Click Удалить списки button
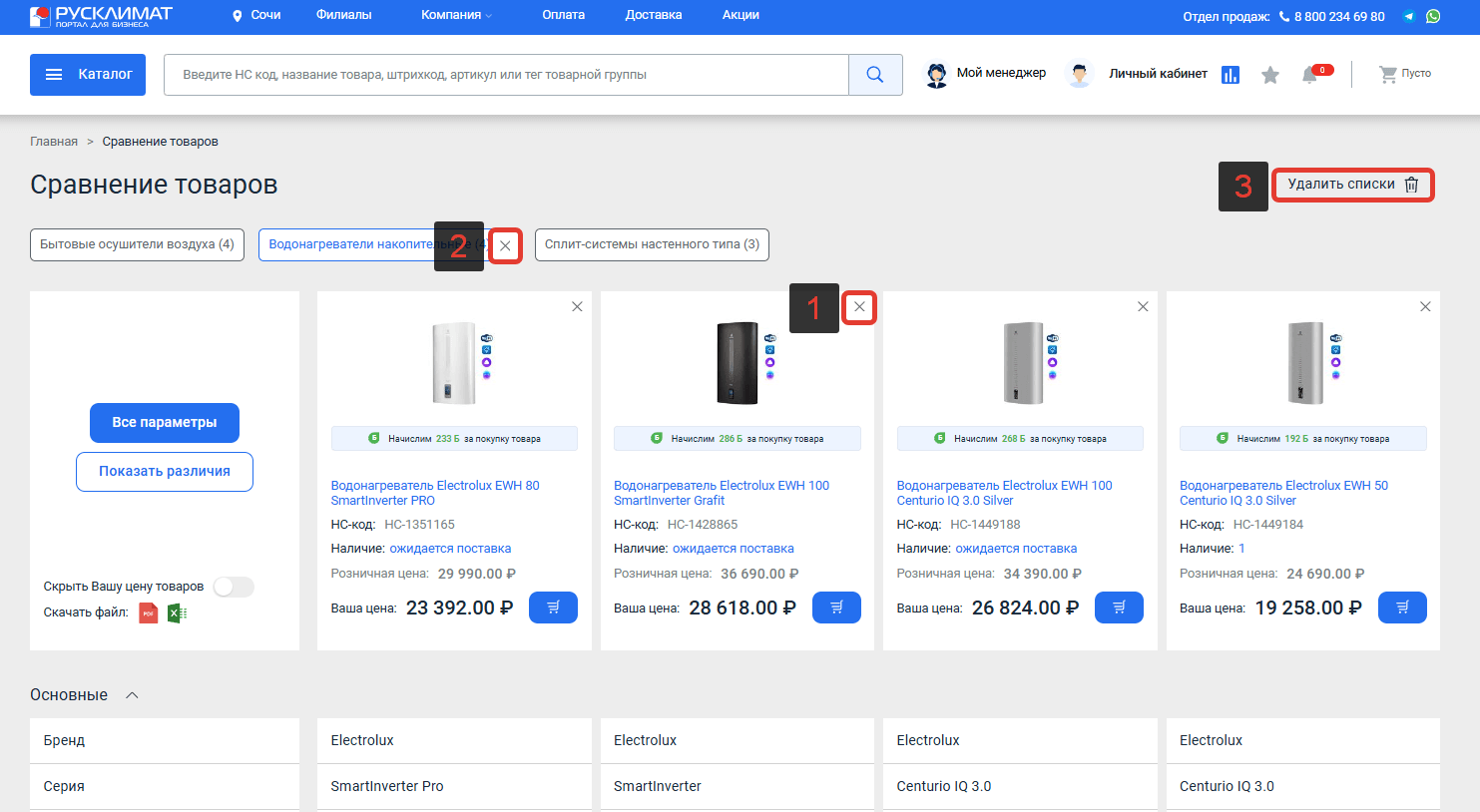1480x812 pixels. [1353, 185]
